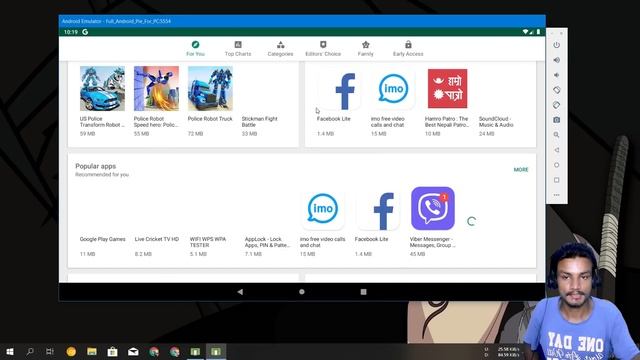Click the emulator power button icon
Viewport: 640px width, 360px height.
(556, 45)
